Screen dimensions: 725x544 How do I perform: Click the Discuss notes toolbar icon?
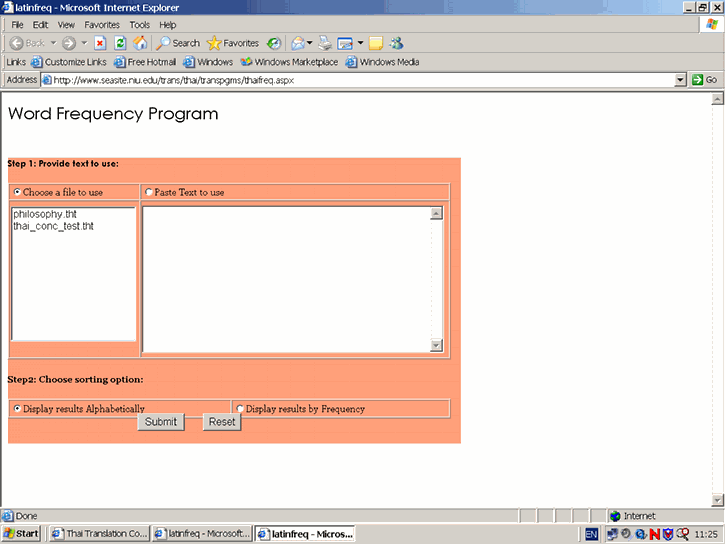tap(376, 43)
